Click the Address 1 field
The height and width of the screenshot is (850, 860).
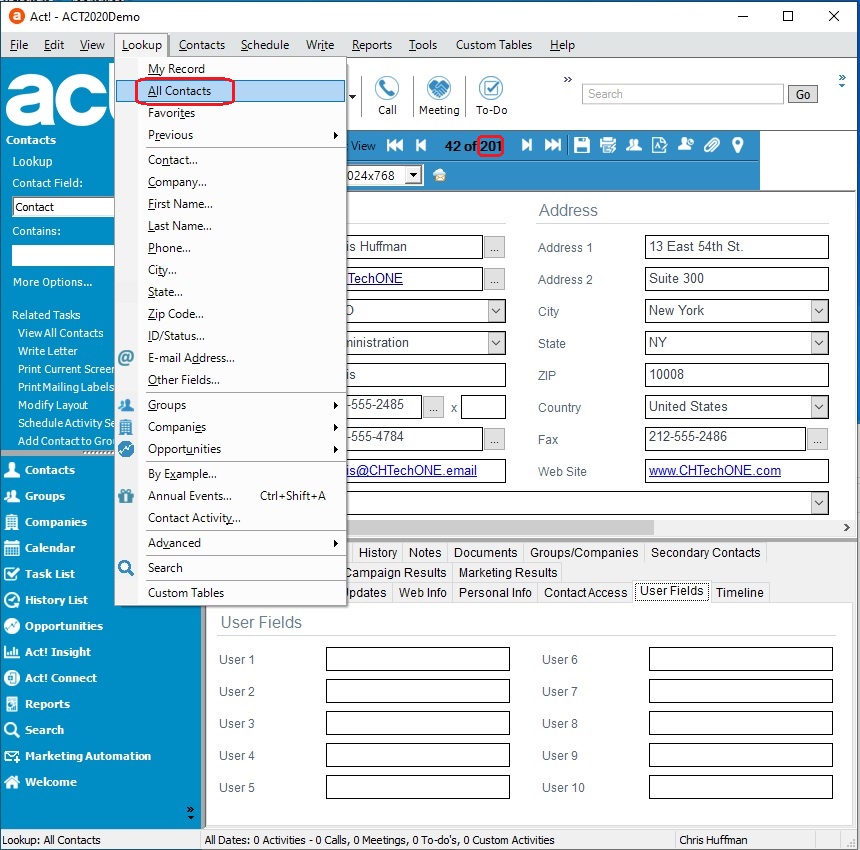pyautogui.click(x=736, y=247)
